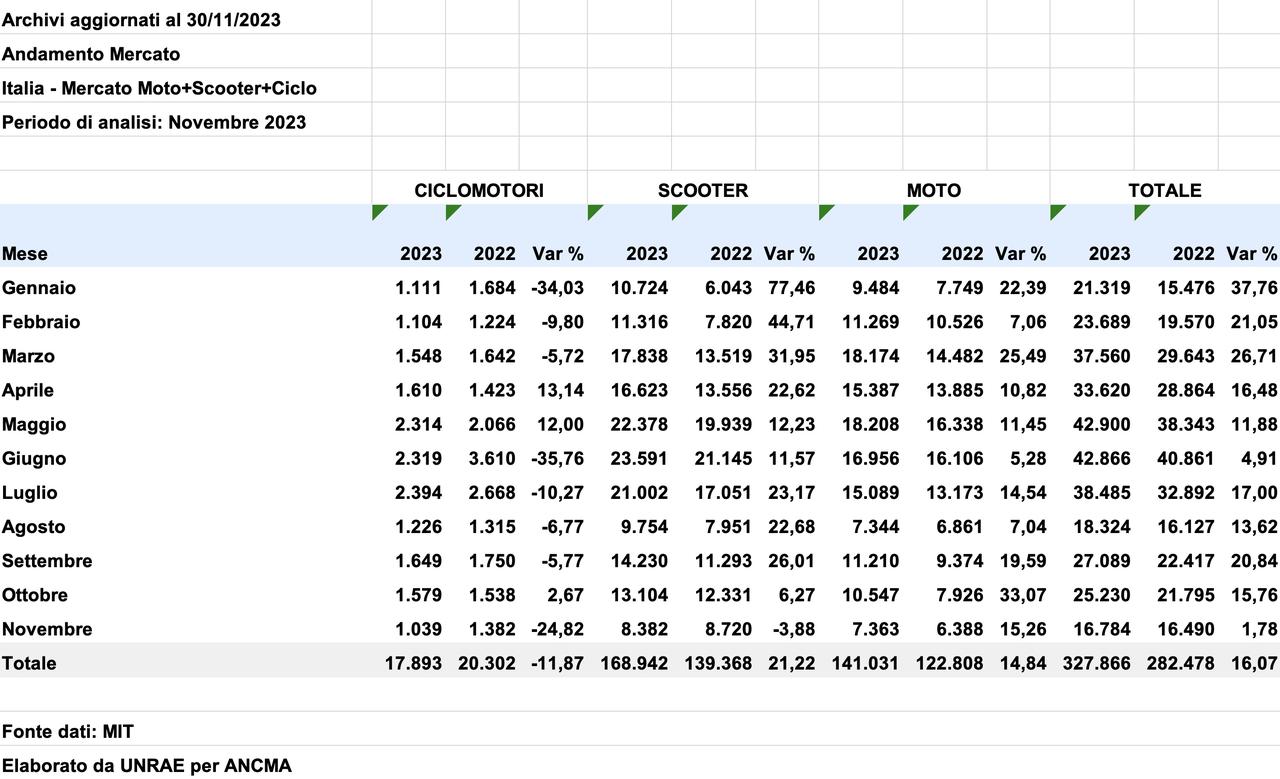Click the Totale row label at bottom

[x=29, y=663]
